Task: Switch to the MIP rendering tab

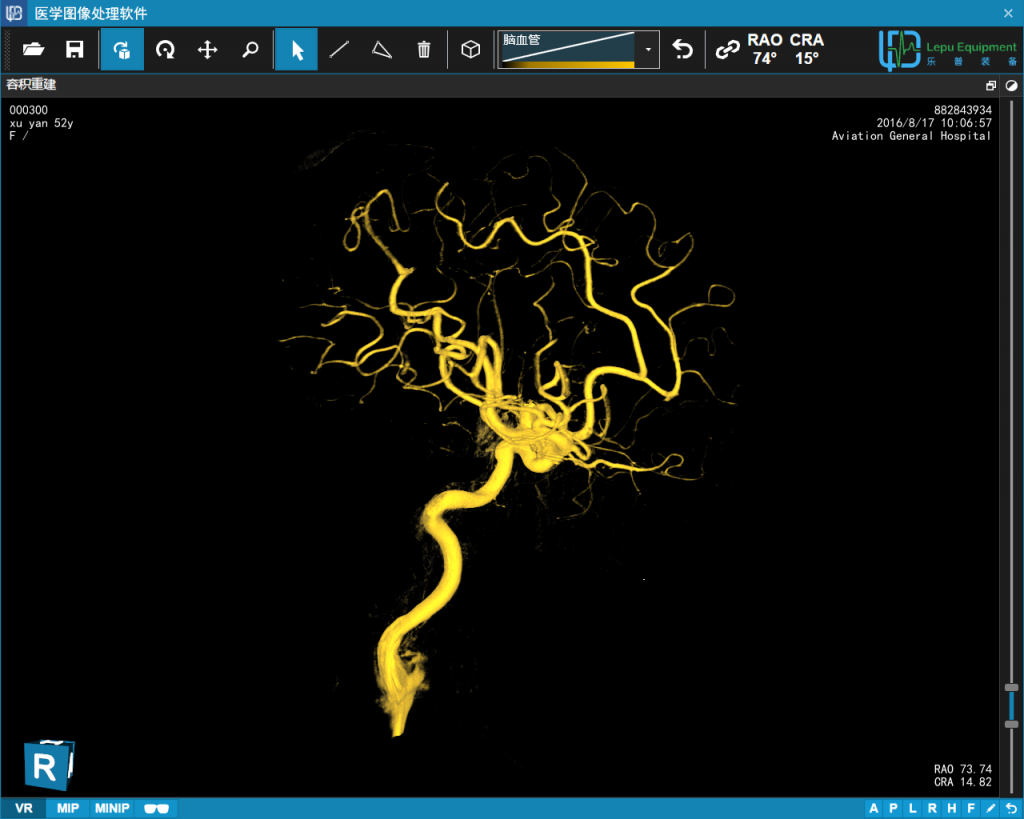Action: [x=67, y=808]
